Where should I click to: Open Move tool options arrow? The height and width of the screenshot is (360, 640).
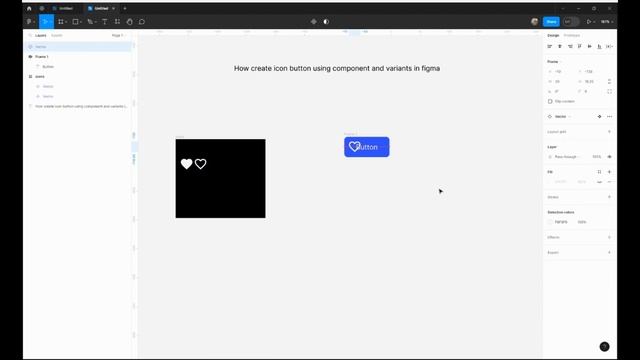click(50, 22)
